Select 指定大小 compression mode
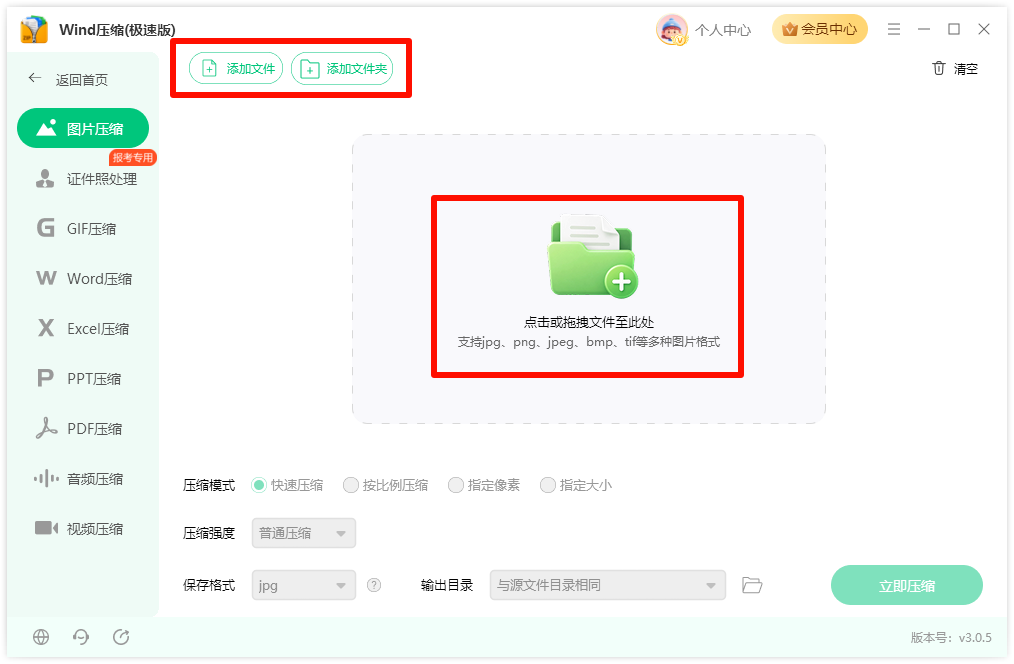The image size is (1014, 664). coord(576,485)
